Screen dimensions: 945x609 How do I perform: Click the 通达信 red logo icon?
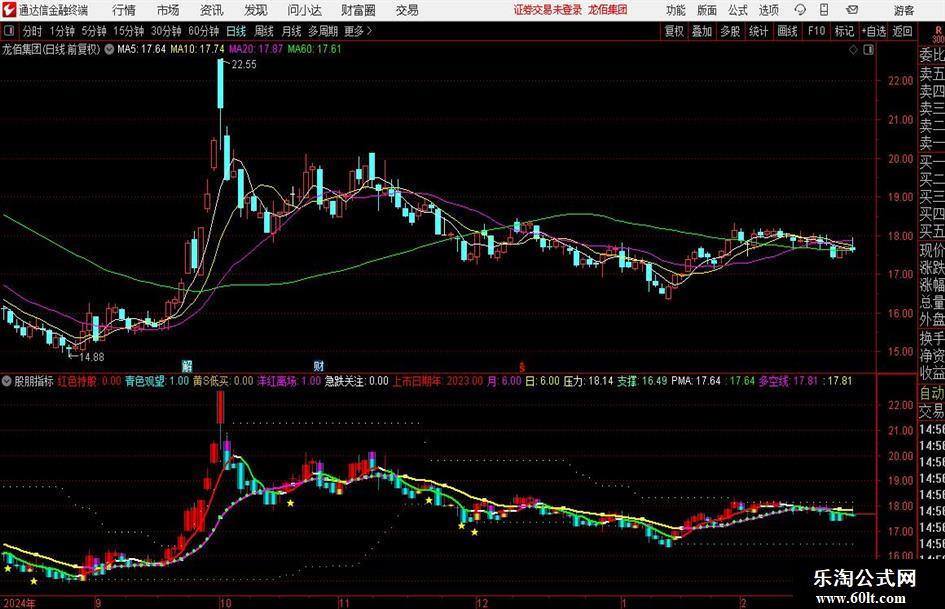coord(9,10)
